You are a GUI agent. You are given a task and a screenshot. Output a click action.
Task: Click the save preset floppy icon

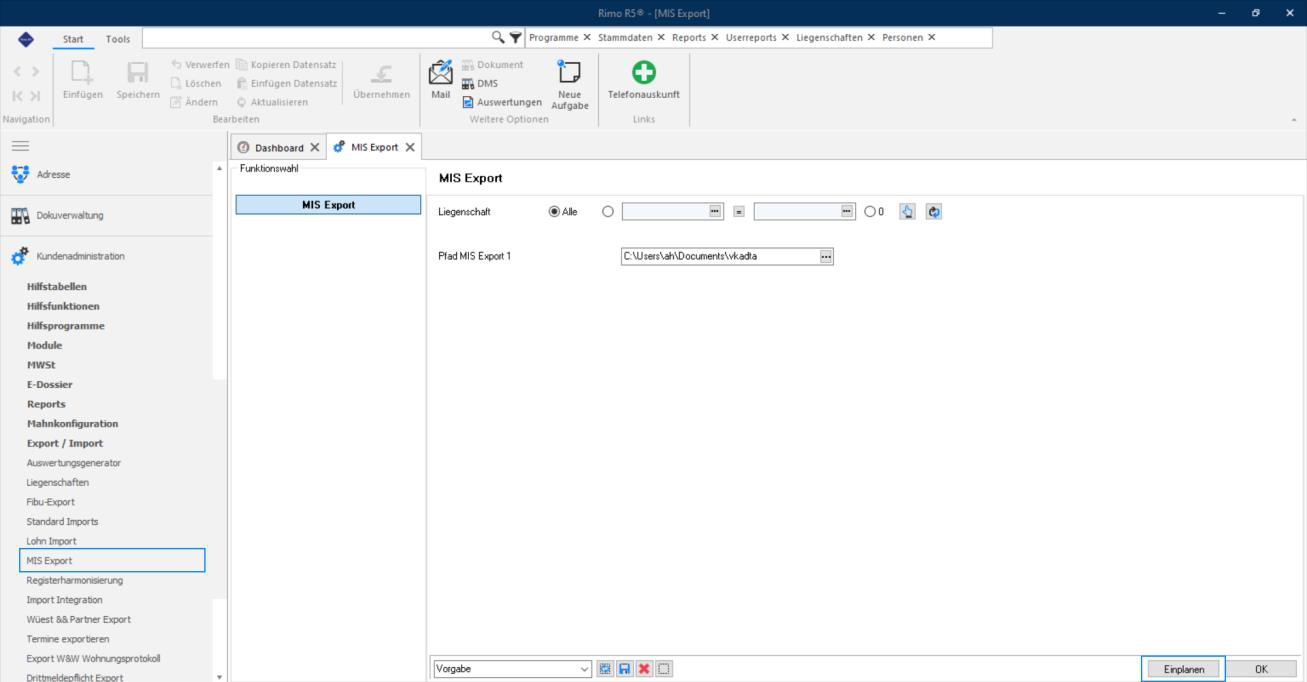pyautogui.click(x=626, y=669)
